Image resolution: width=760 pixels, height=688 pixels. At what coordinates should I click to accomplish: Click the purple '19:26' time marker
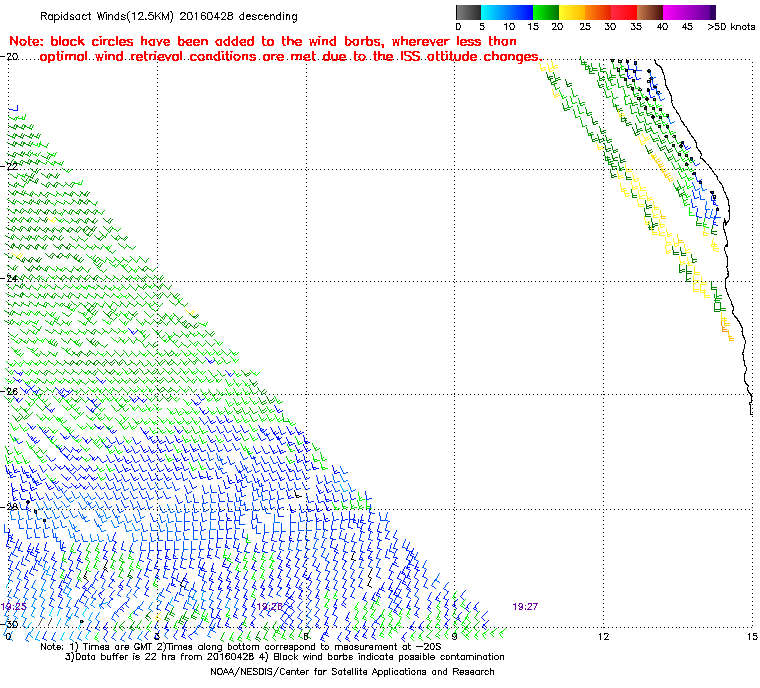coord(269,607)
